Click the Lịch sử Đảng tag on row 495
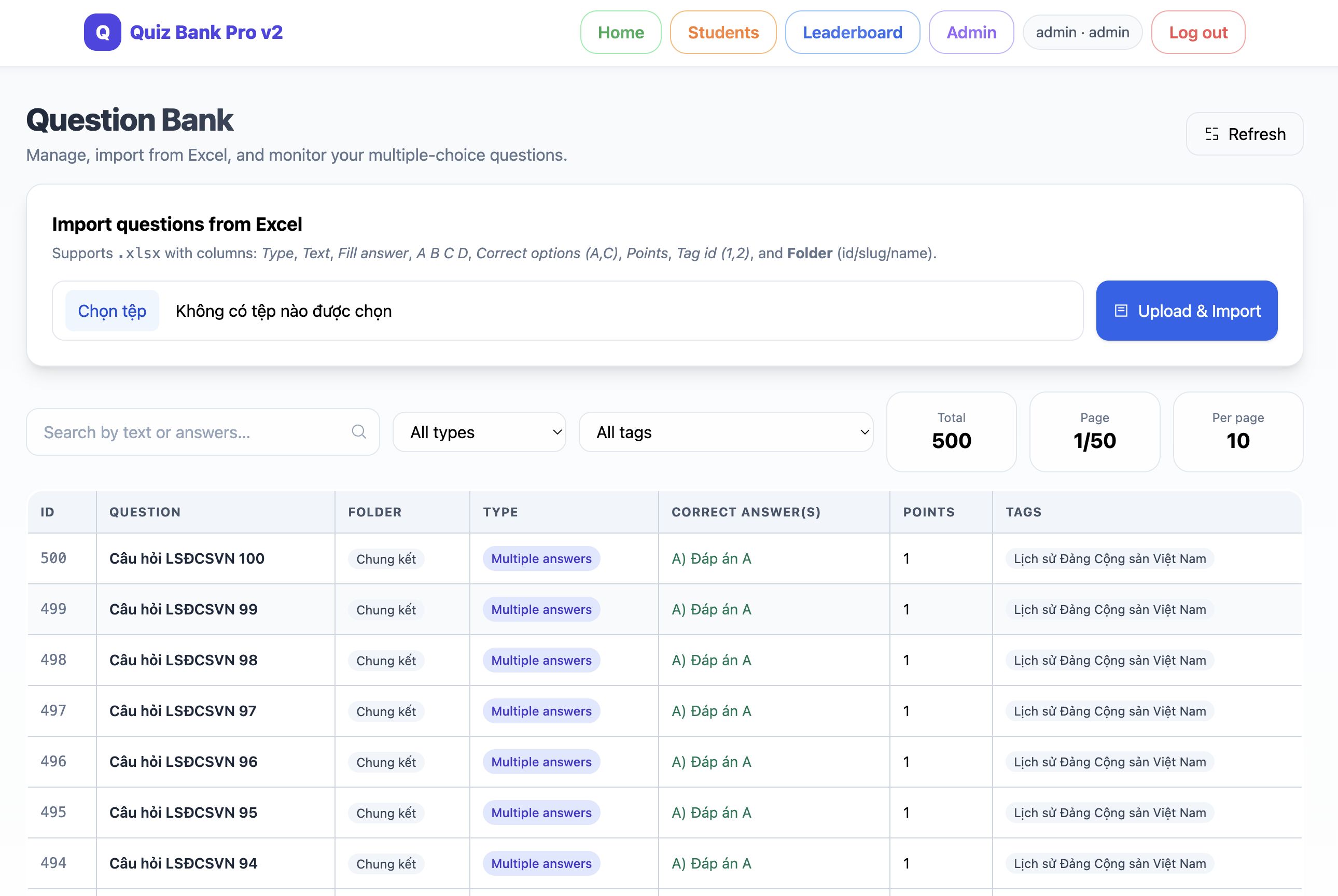This screenshot has height=896, width=1338. 1109,813
